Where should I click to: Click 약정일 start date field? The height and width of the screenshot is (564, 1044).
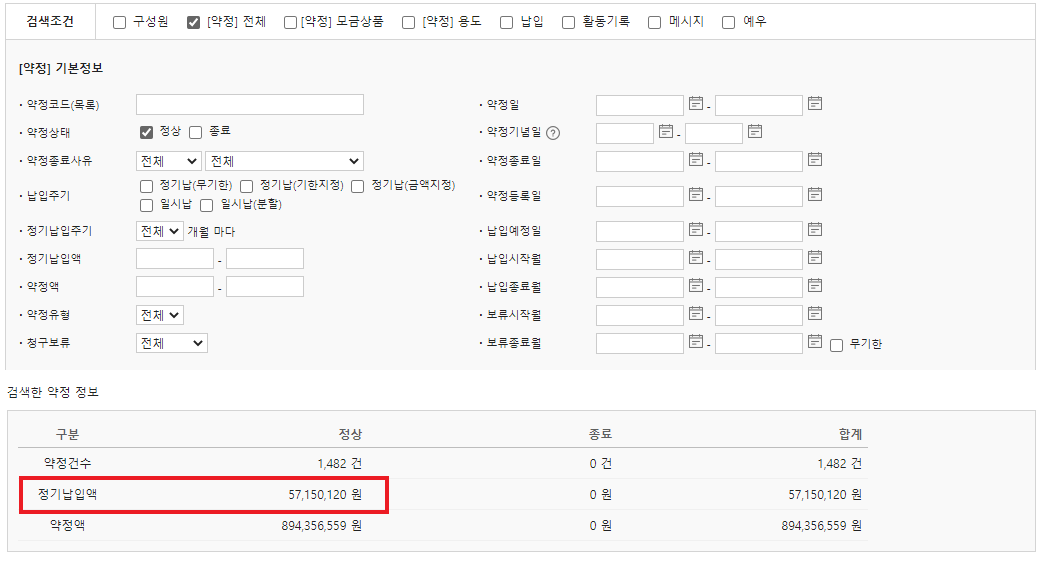[640, 105]
